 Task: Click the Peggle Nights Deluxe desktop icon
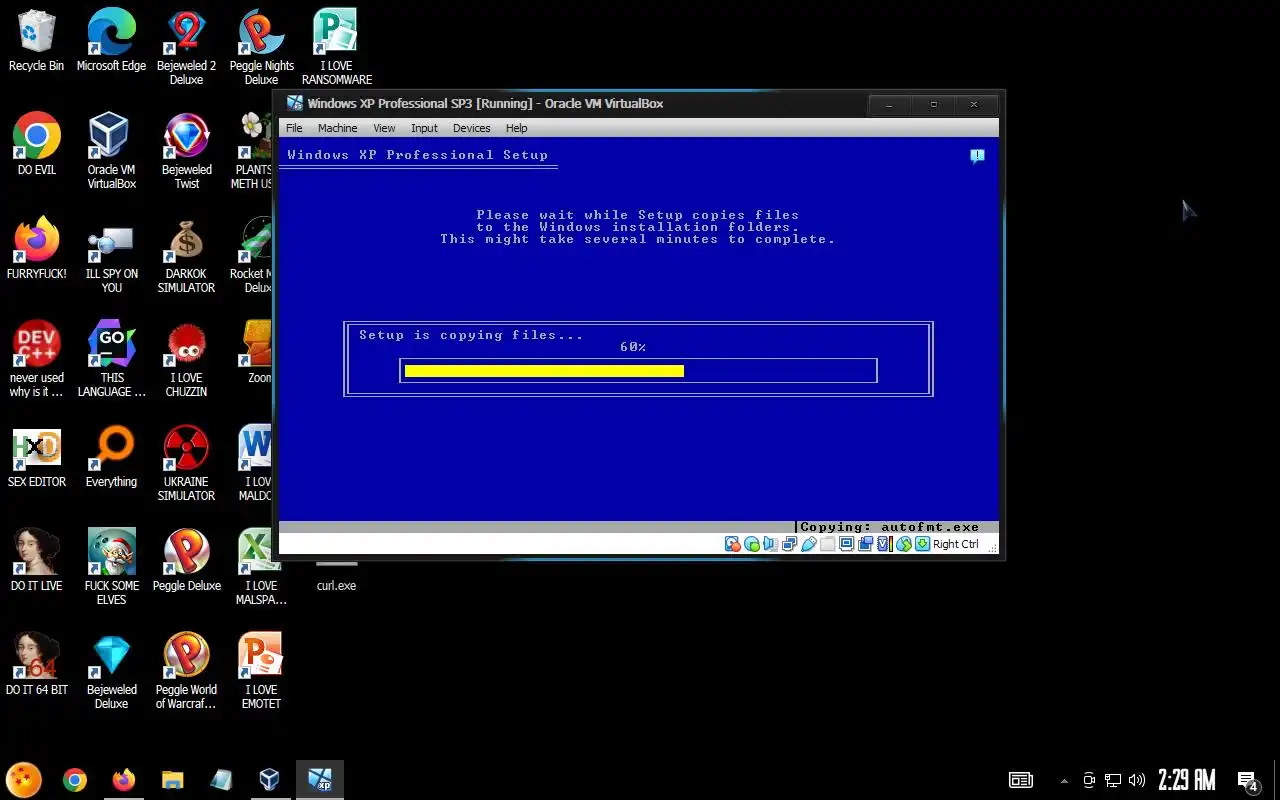tap(261, 47)
